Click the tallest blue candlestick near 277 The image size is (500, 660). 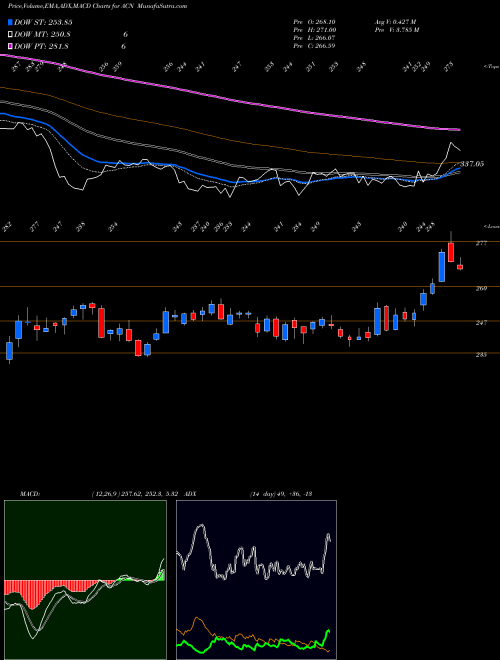(441, 267)
